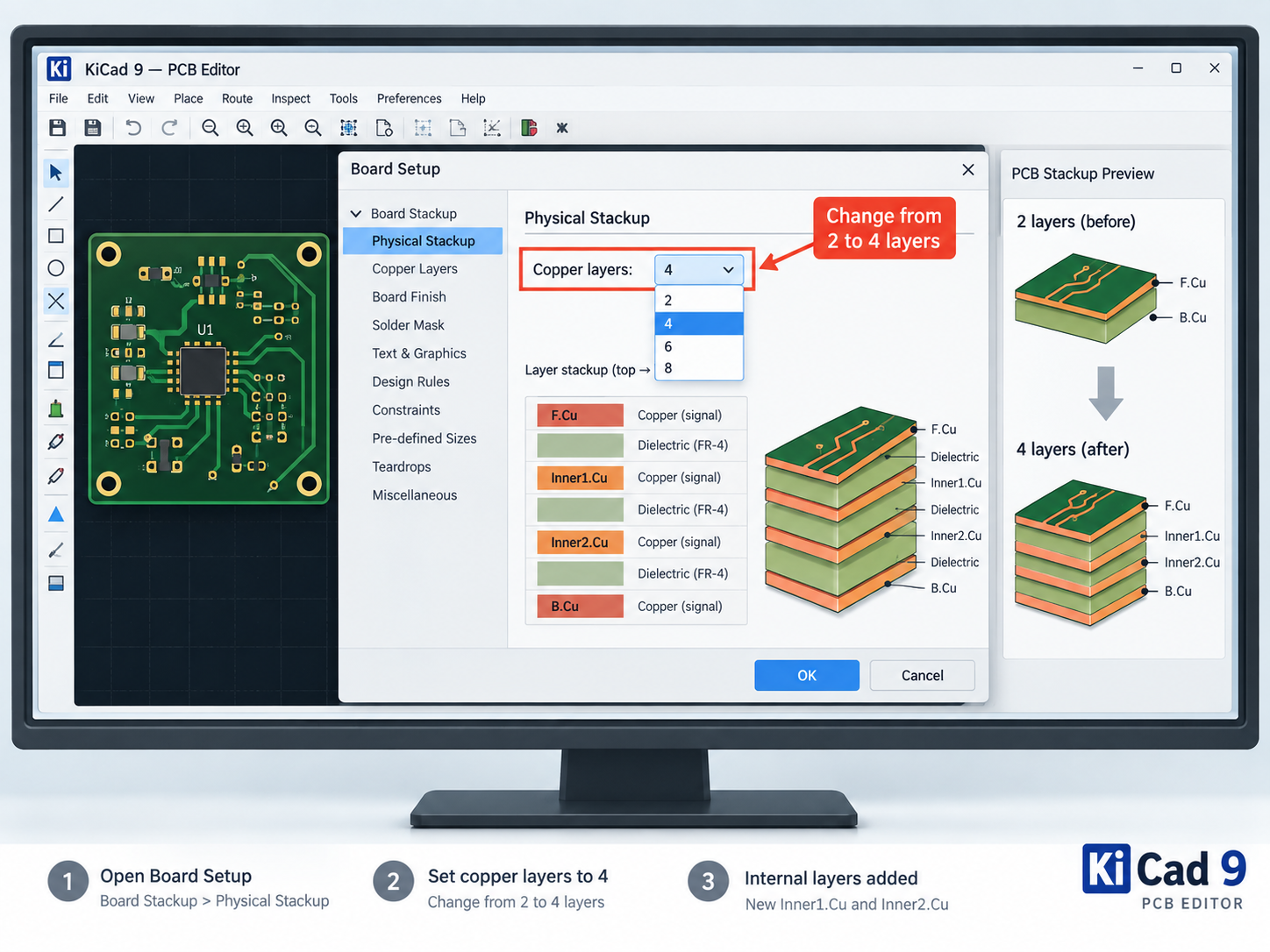This screenshot has height=952, width=1270.
Task: Close the Board Setup dialog
Action: point(968,169)
